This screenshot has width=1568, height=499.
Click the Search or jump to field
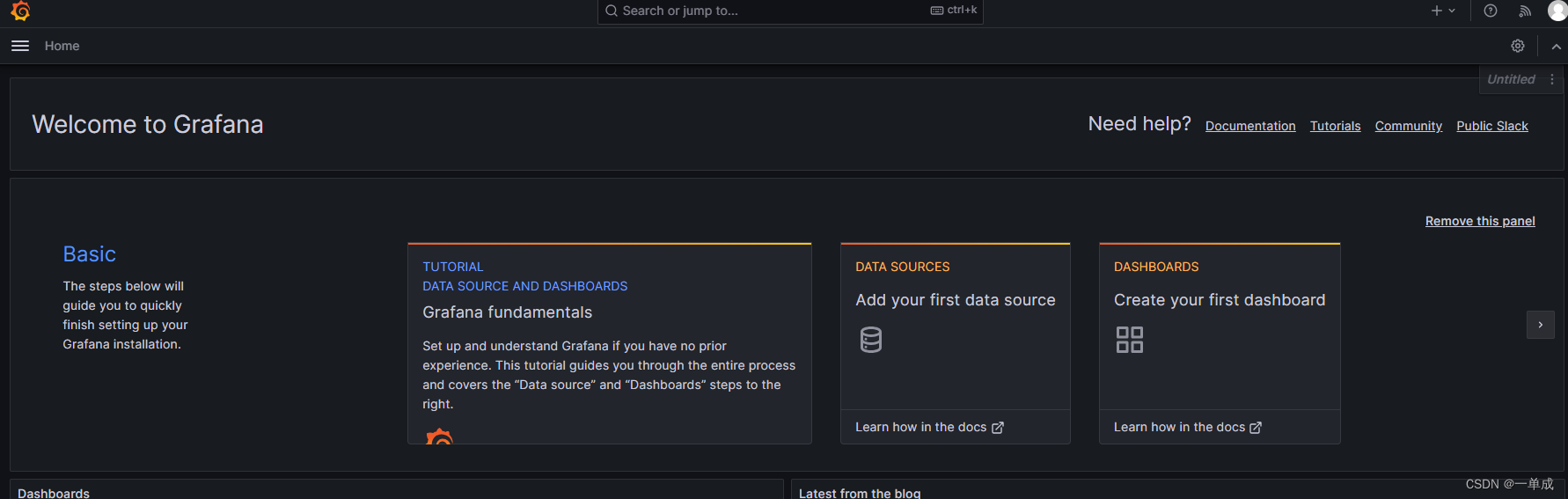point(790,11)
